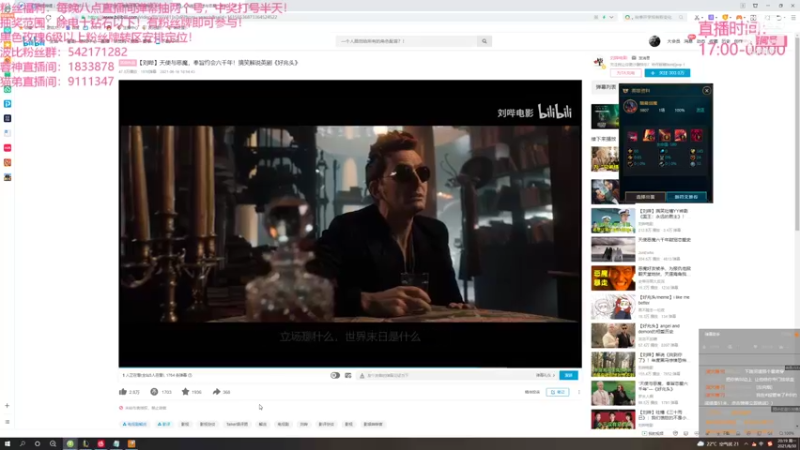Give coins using the coin icon
Screen dimensions: 800x450
coord(154,392)
